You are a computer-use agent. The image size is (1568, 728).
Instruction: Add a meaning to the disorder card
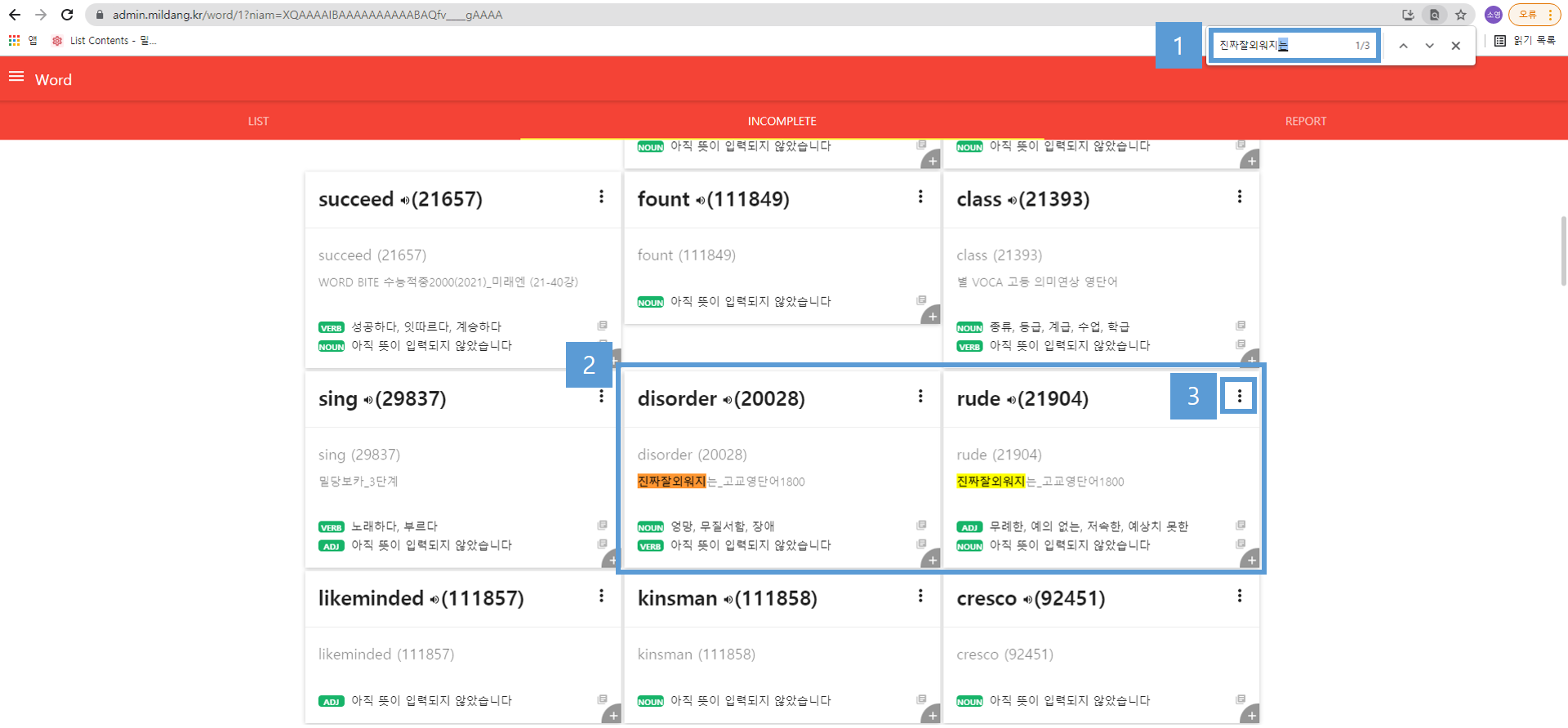click(x=932, y=561)
